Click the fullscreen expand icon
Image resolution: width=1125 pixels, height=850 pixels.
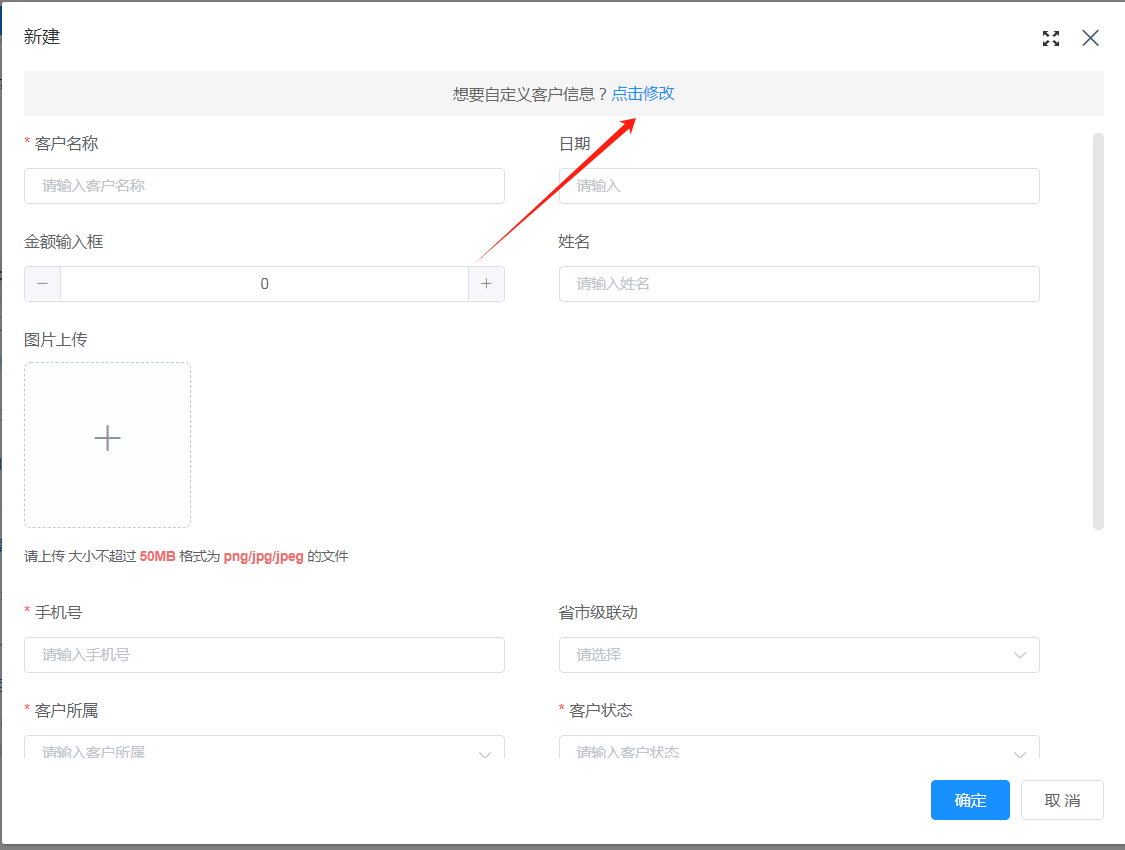(1050, 39)
